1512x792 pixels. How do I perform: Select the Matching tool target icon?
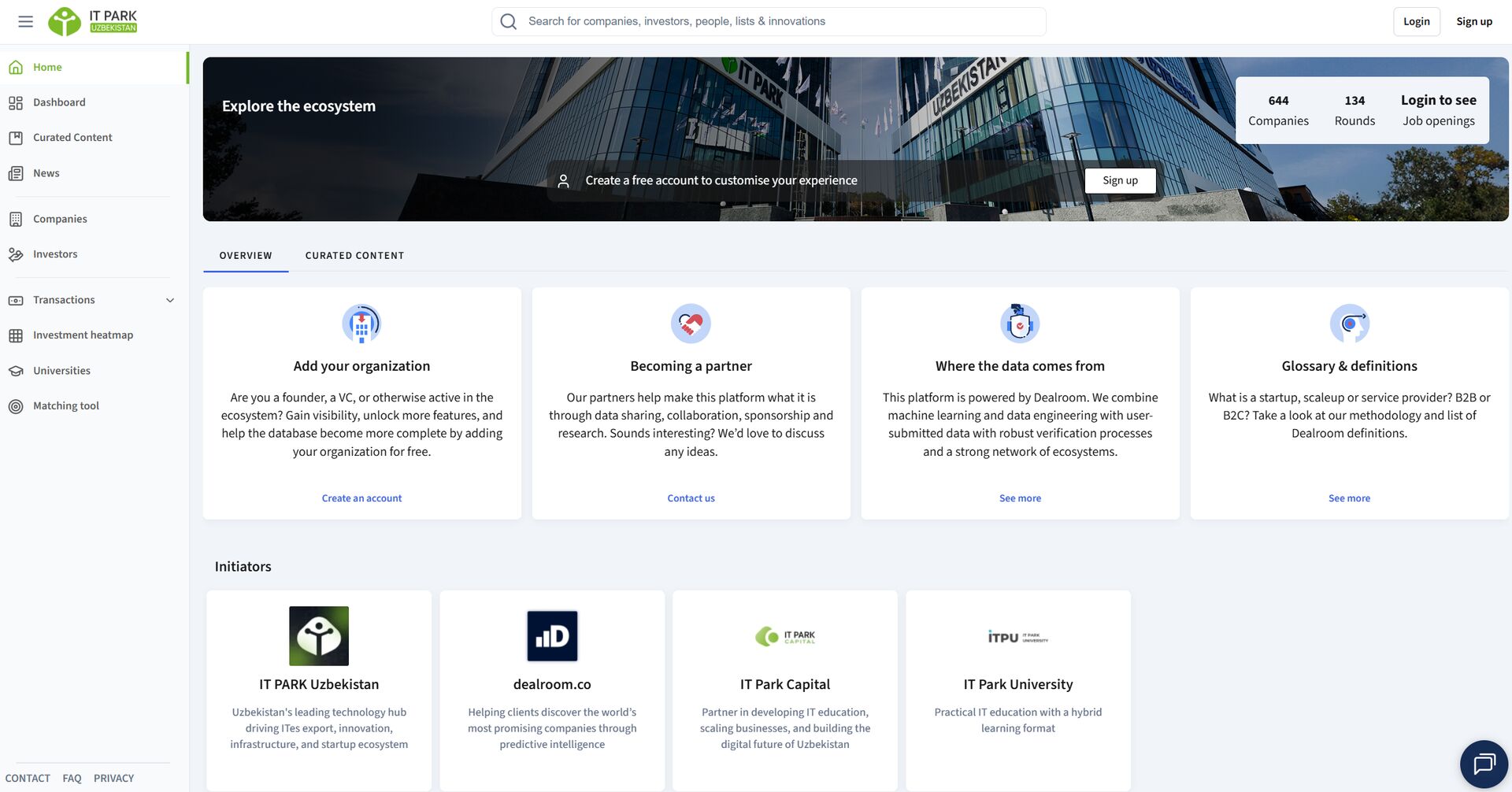click(16, 406)
